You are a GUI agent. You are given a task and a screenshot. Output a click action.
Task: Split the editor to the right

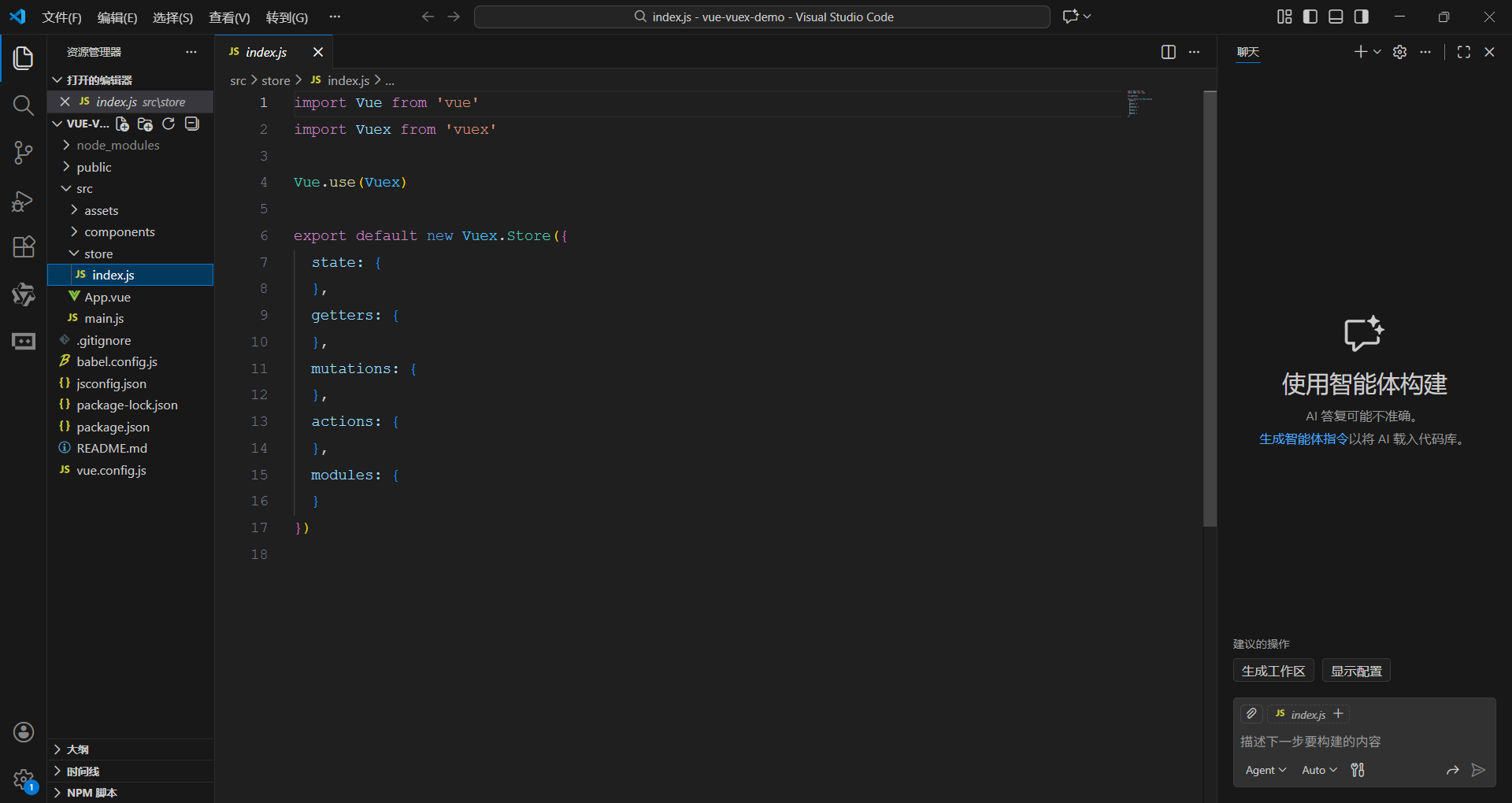(x=1169, y=52)
